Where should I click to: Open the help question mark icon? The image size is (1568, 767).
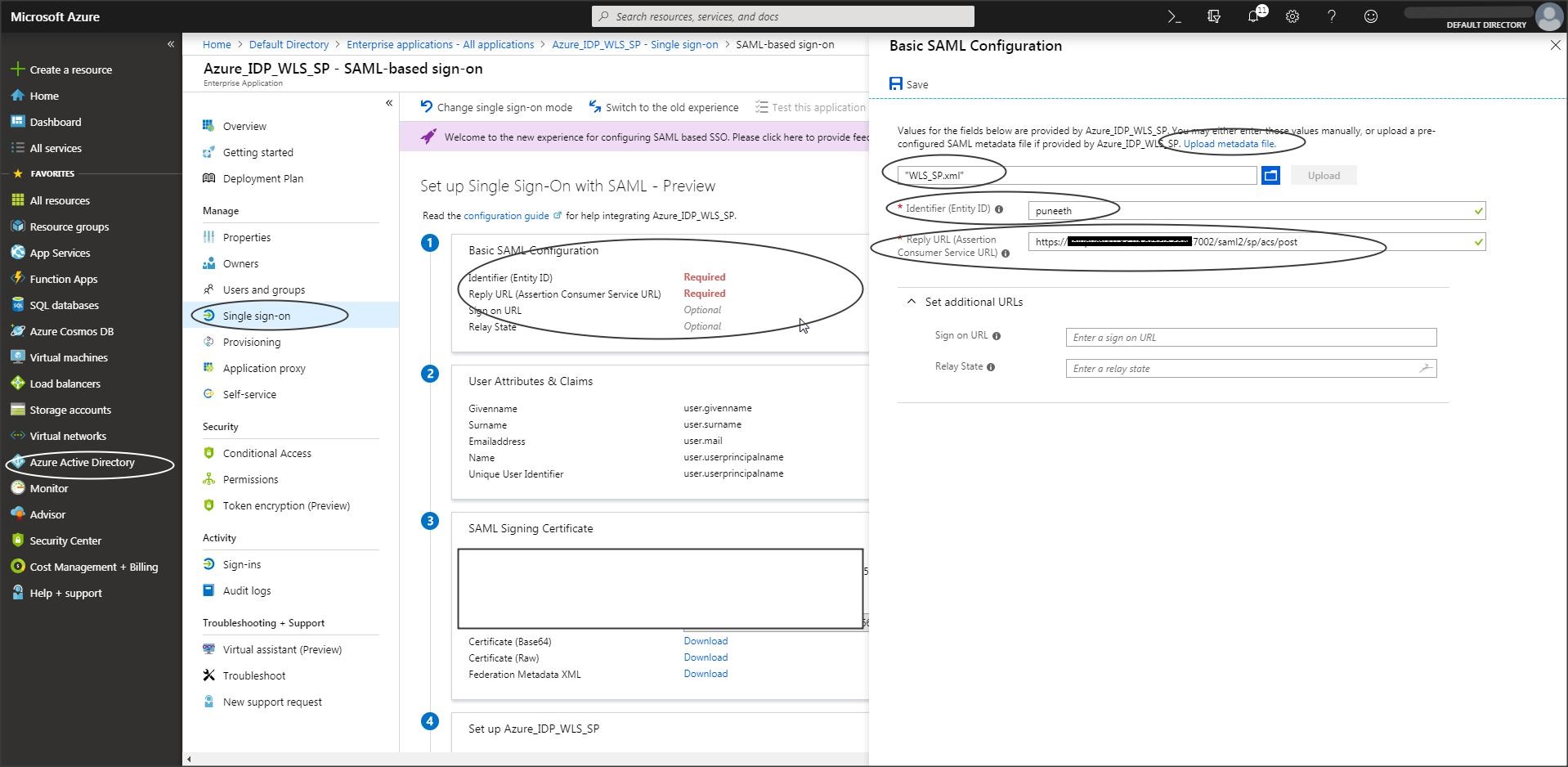click(x=1332, y=16)
